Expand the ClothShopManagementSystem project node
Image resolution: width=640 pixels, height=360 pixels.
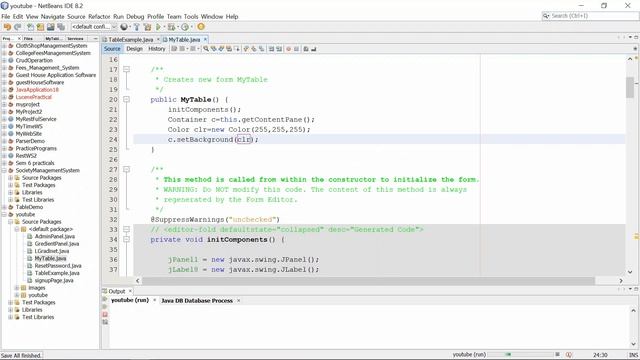(x=4, y=46)
